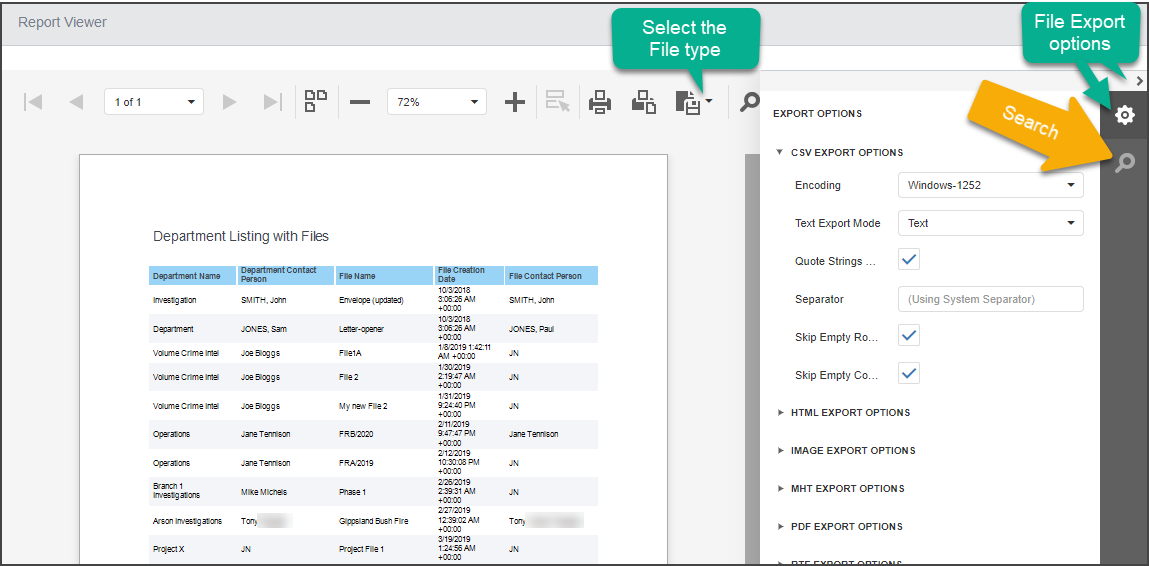
Task: Print the current page only
Action: 643,102
